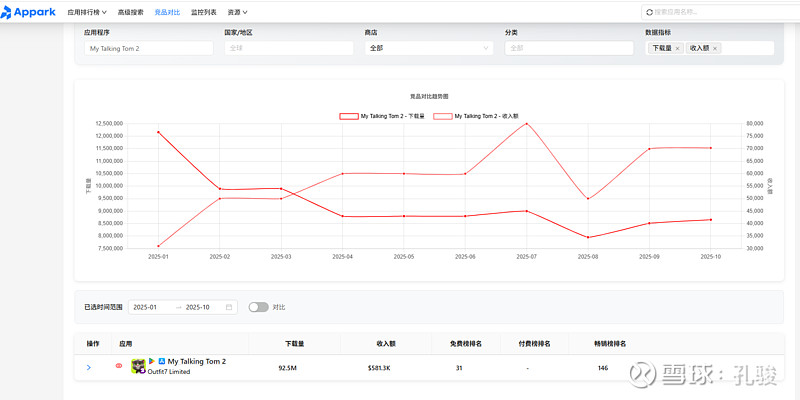Open the 应用排行榜 menu
Image resolution: width=800 pixels, height=400 pixels.
point(87,12)
